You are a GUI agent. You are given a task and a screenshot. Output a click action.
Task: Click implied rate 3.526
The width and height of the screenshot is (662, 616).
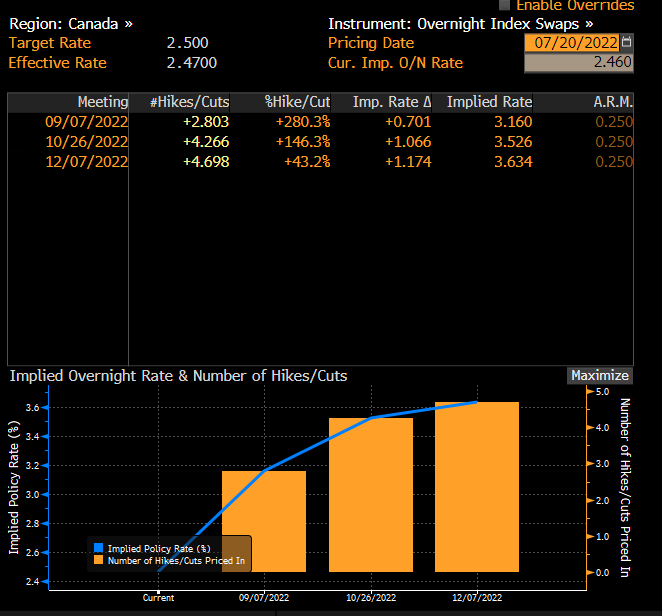click(513, 142)
